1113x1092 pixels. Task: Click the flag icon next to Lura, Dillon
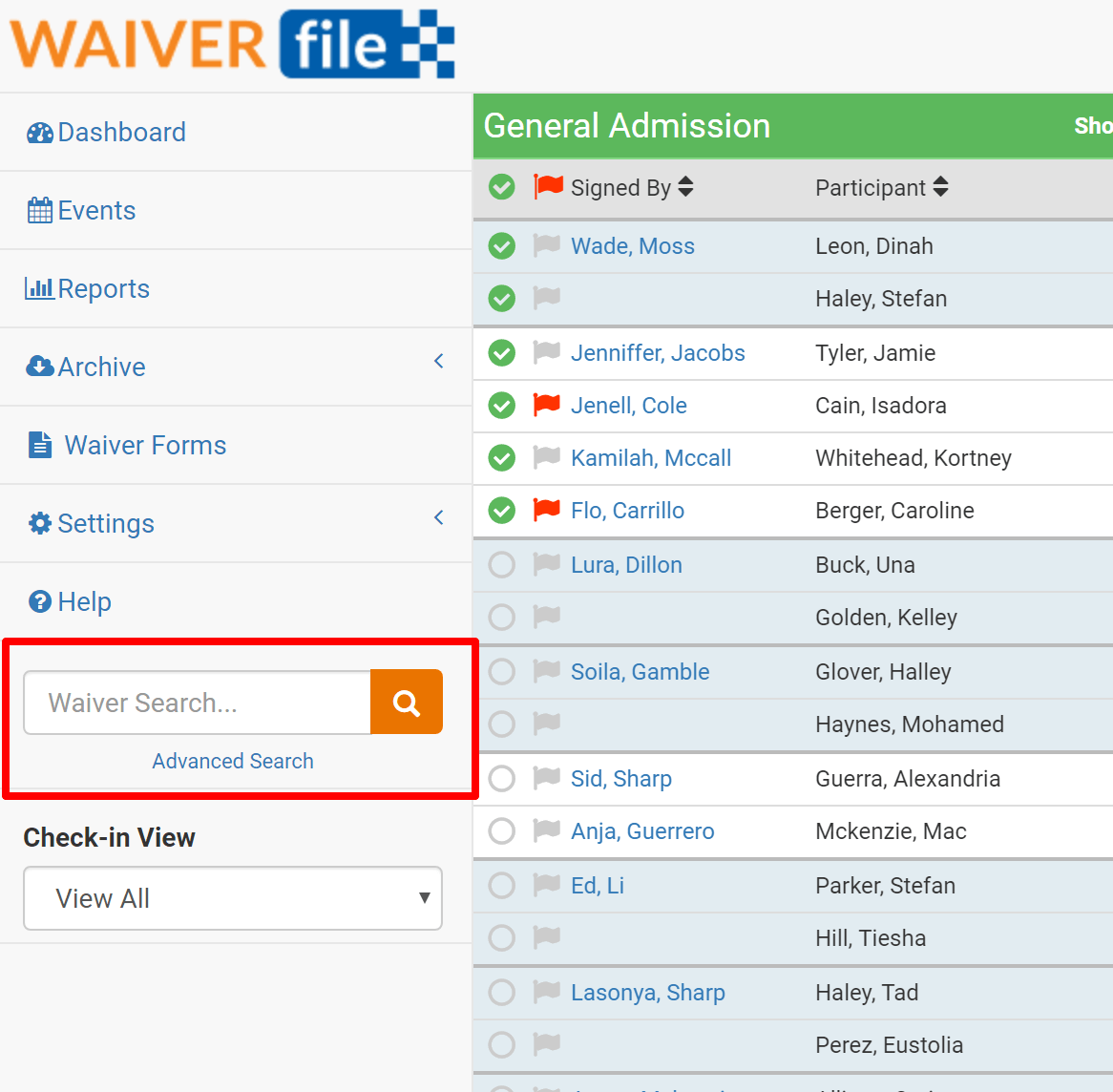[x=546, y=564]
